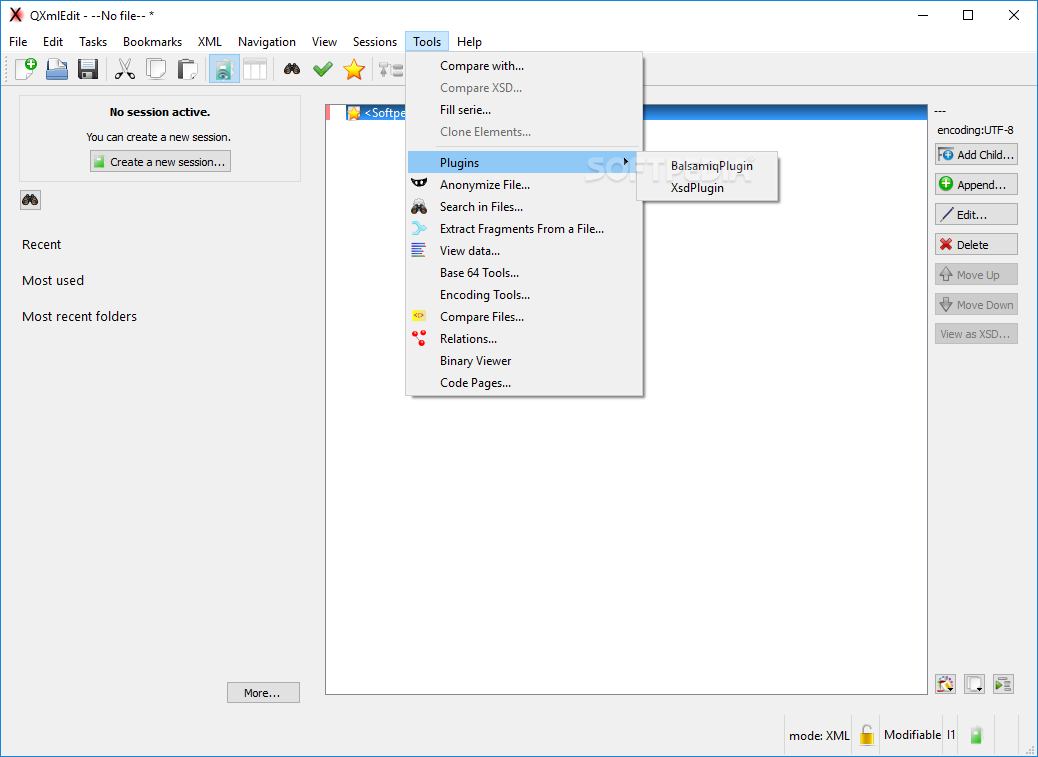Screen dimensions: 1038x757
Task: Open the copy special dropdown icon
Action: pos(974,684)
